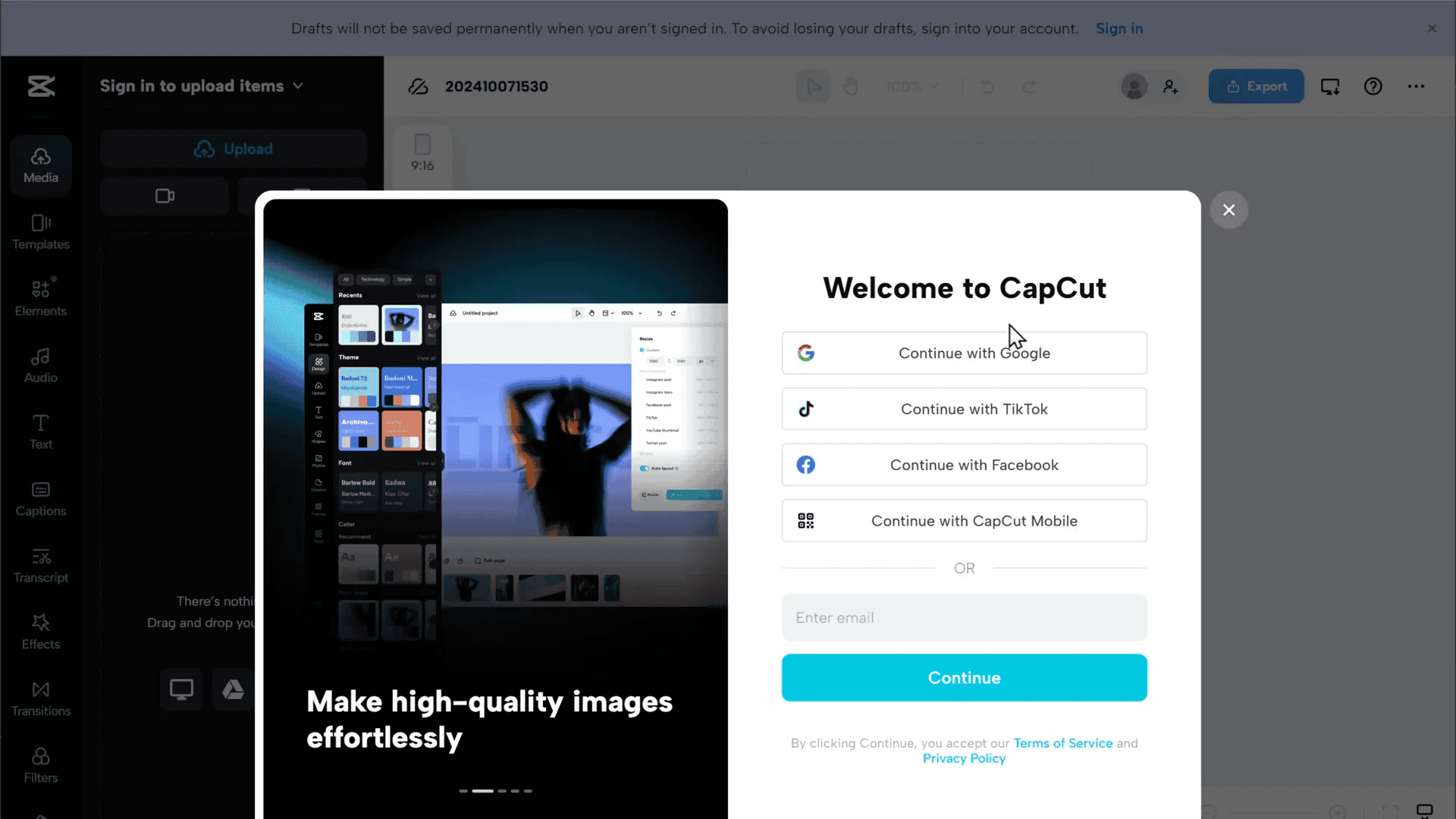Click the Sign in link in banner

[1119, 28]
